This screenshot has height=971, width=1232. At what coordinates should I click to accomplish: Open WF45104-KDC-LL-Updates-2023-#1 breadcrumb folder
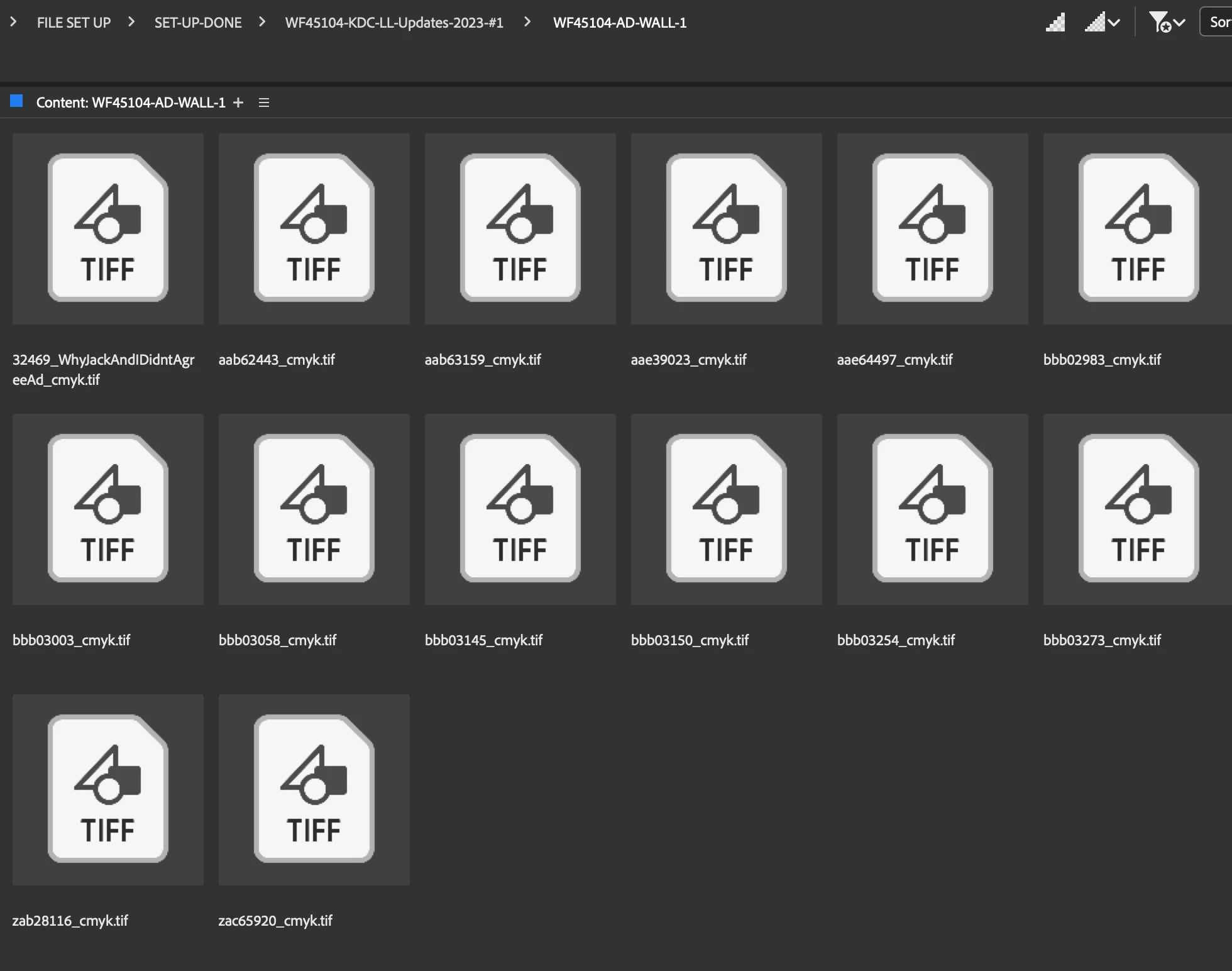394,23
